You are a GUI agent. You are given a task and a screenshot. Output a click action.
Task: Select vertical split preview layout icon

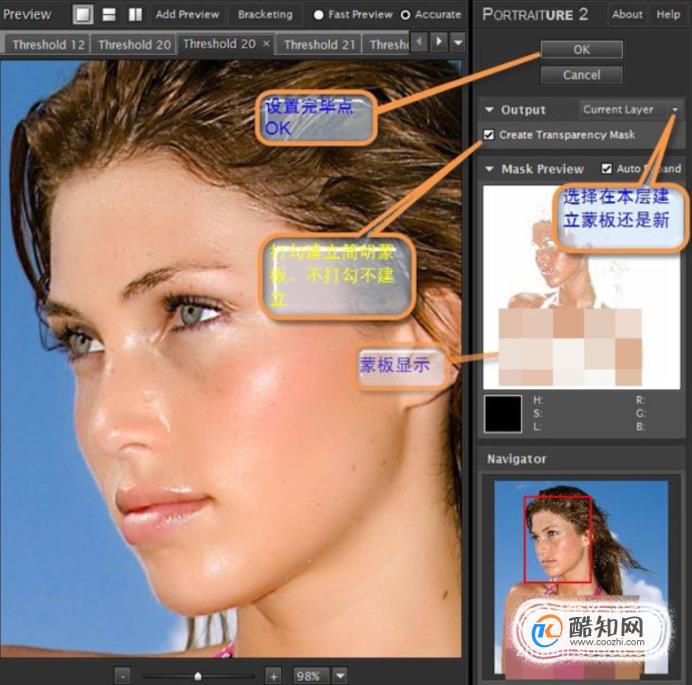point(135,14)
